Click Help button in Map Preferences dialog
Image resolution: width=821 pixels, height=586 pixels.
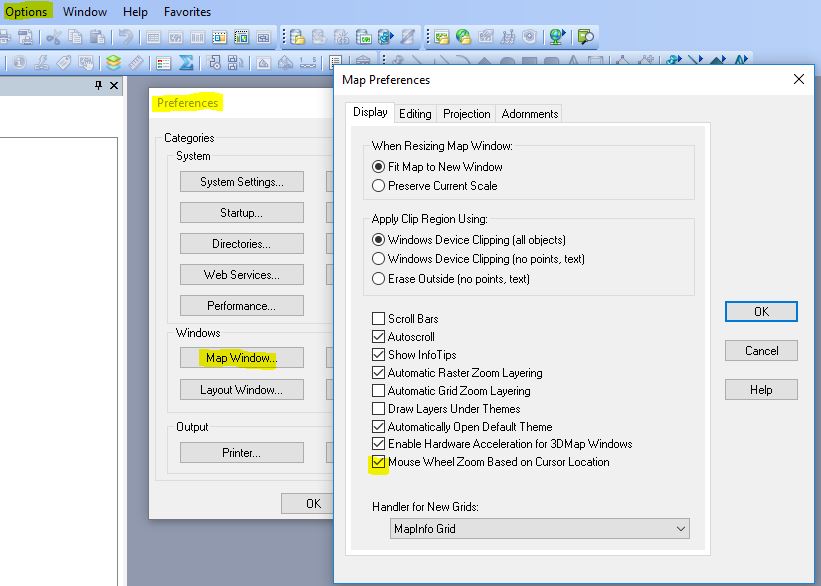tap(761, 390)
